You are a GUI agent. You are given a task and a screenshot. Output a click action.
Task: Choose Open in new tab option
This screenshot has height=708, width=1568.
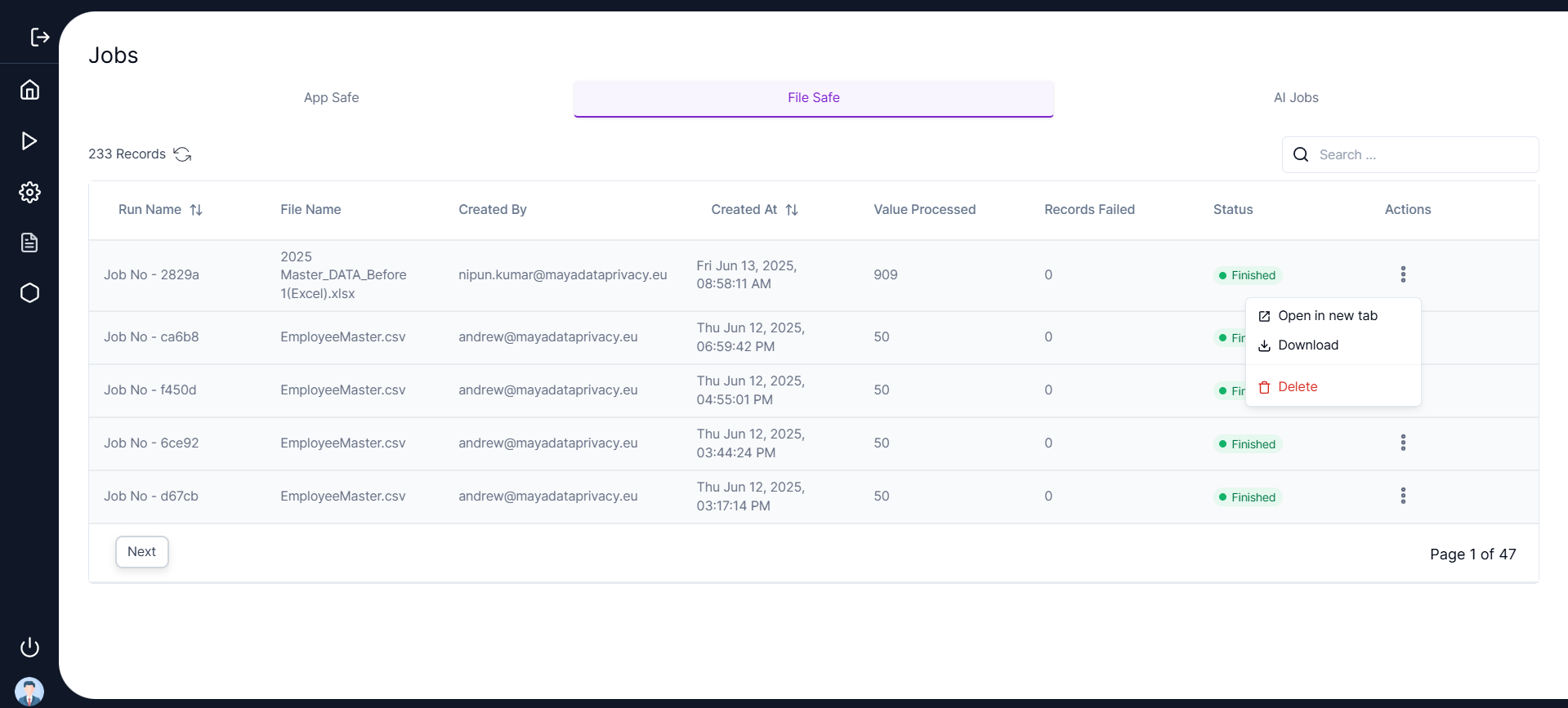1327,316
